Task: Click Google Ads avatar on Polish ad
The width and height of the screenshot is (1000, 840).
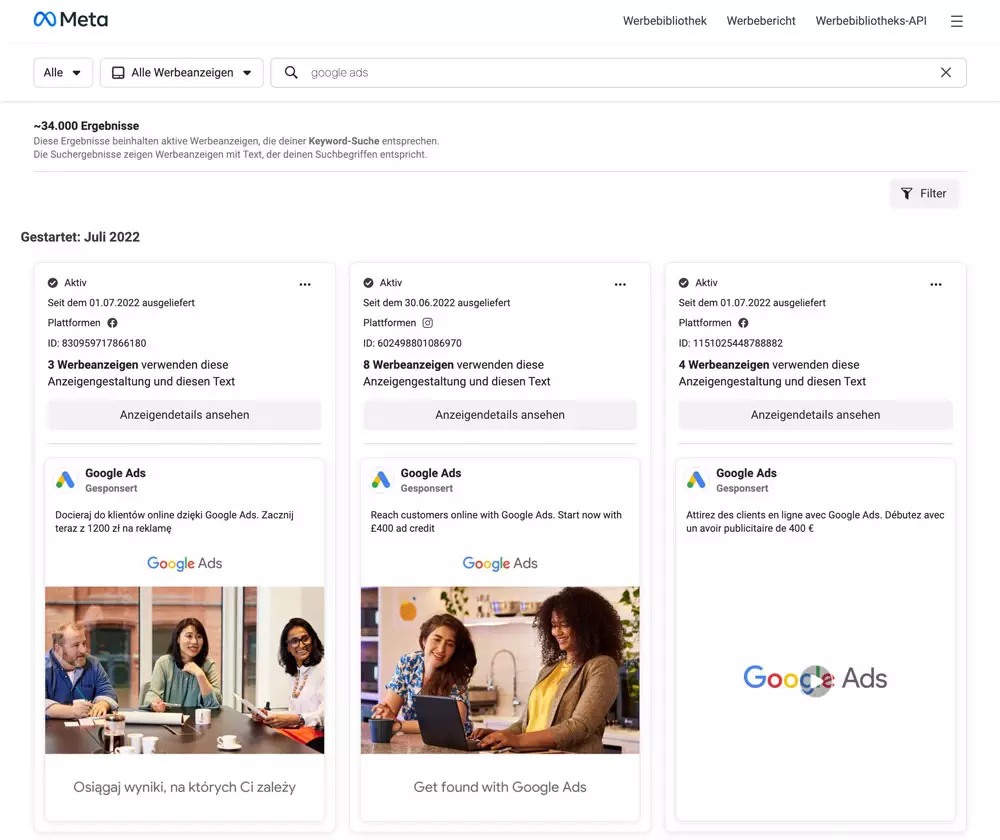Action: tap(65, 480)
